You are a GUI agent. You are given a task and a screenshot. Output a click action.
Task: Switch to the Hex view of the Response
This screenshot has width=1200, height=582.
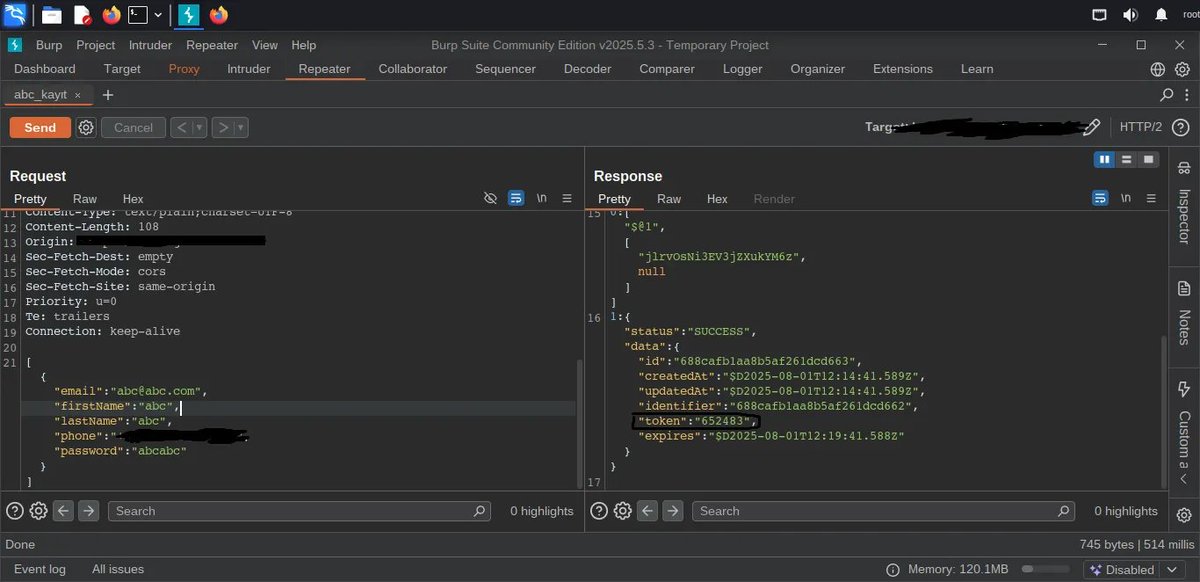click(x=716, y=198)
